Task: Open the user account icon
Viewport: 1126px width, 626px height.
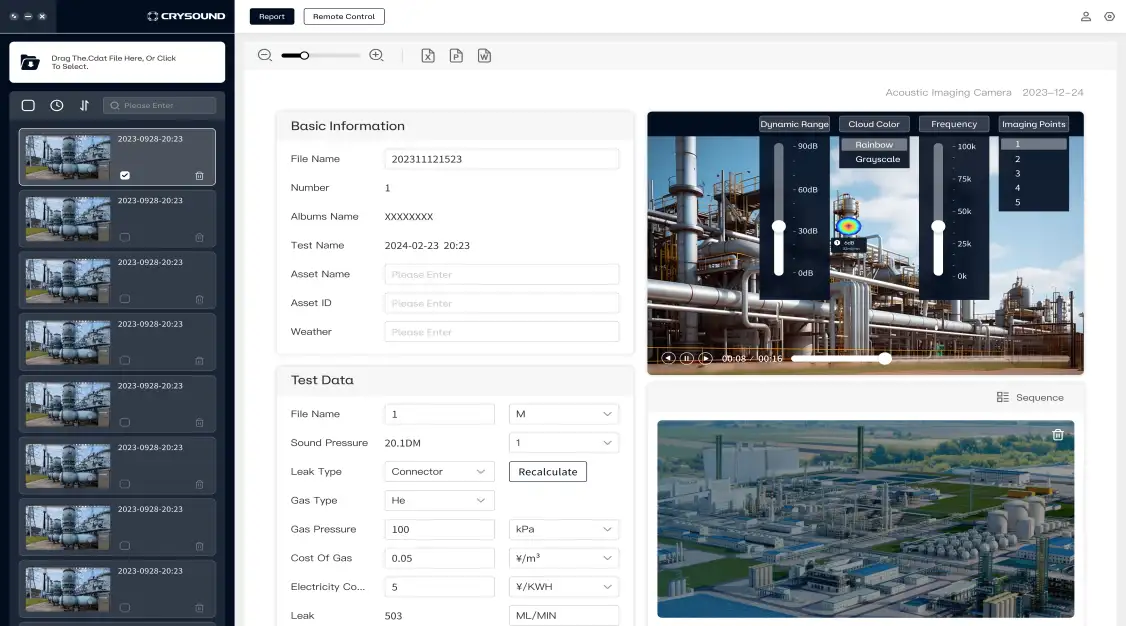Action: tap(1086, 17)
